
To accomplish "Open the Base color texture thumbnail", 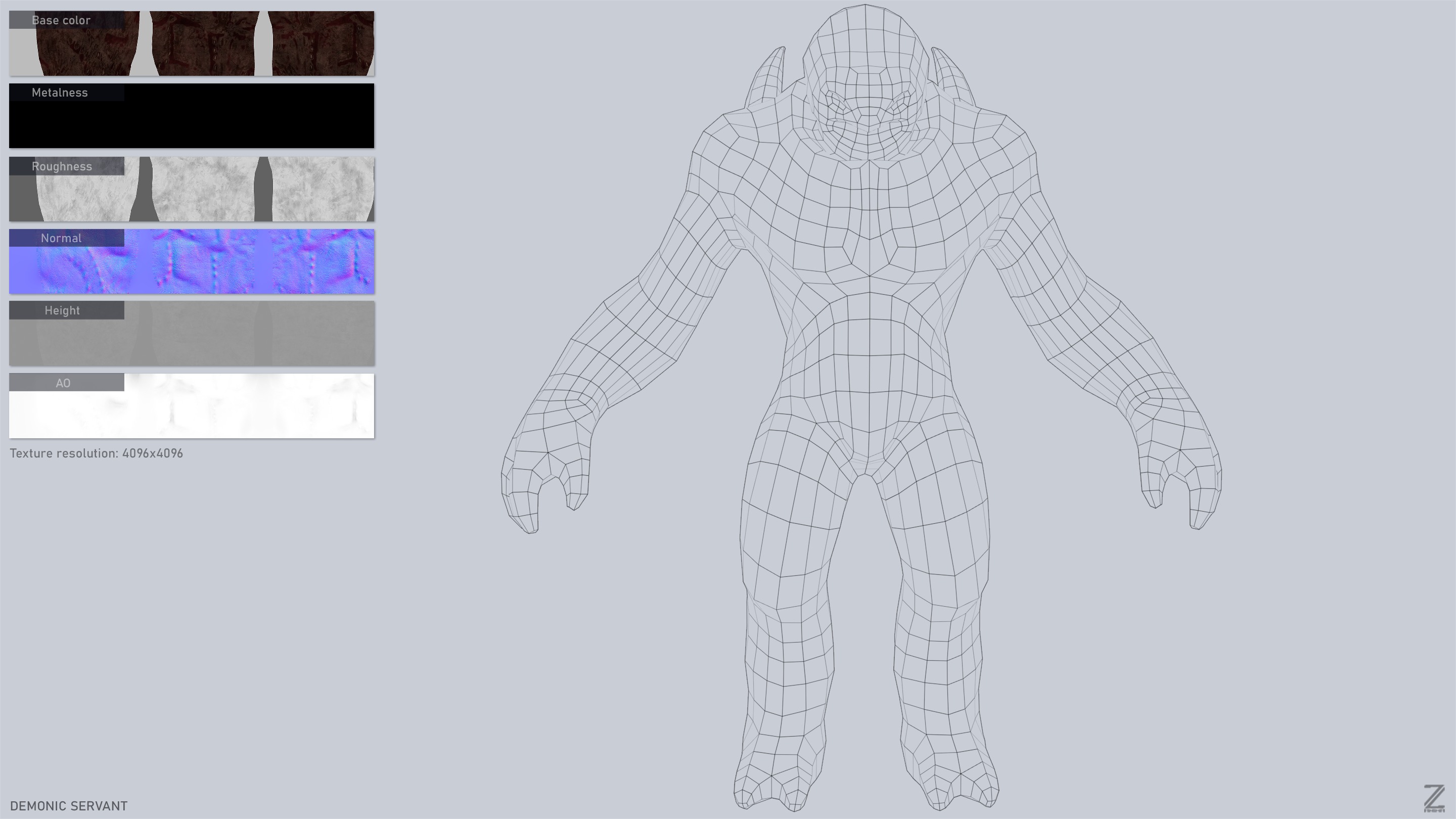I will (192, 43).
